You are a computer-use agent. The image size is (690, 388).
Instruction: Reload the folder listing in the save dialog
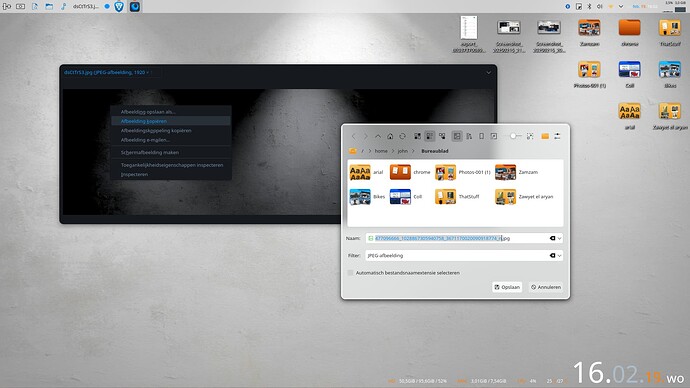[402, 136]
